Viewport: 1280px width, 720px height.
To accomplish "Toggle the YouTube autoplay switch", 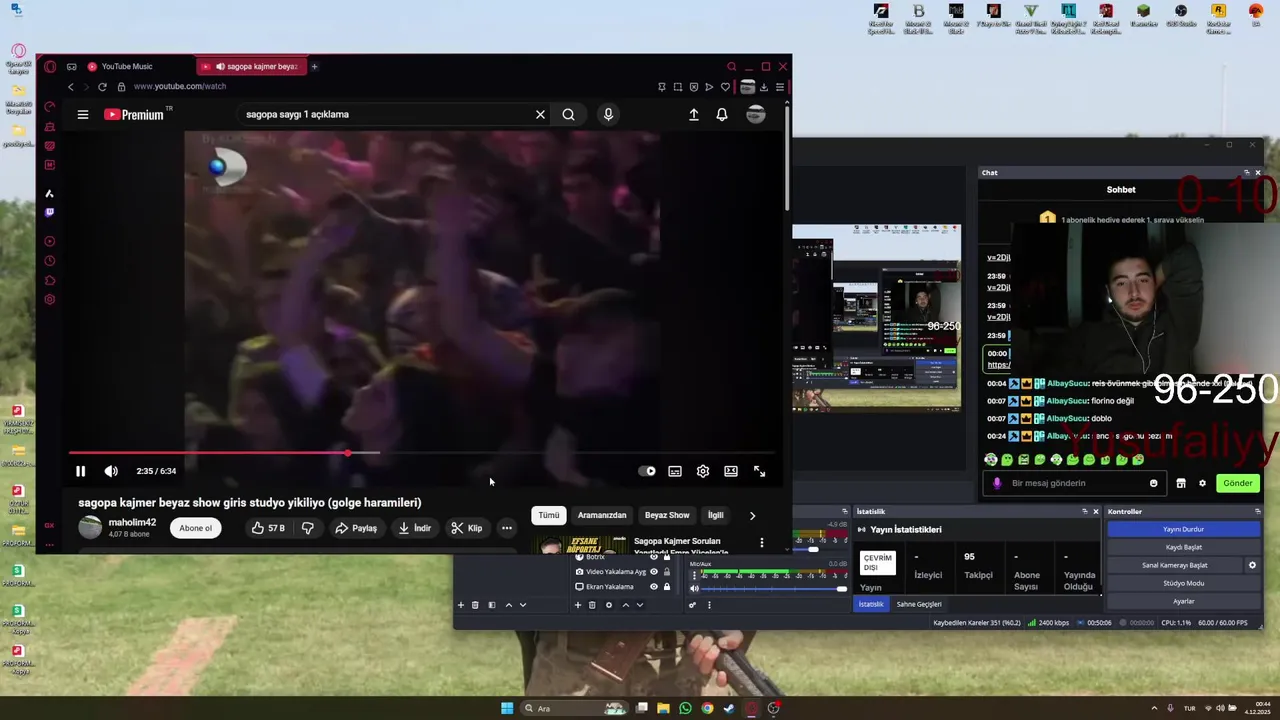I will coord(647,471).
